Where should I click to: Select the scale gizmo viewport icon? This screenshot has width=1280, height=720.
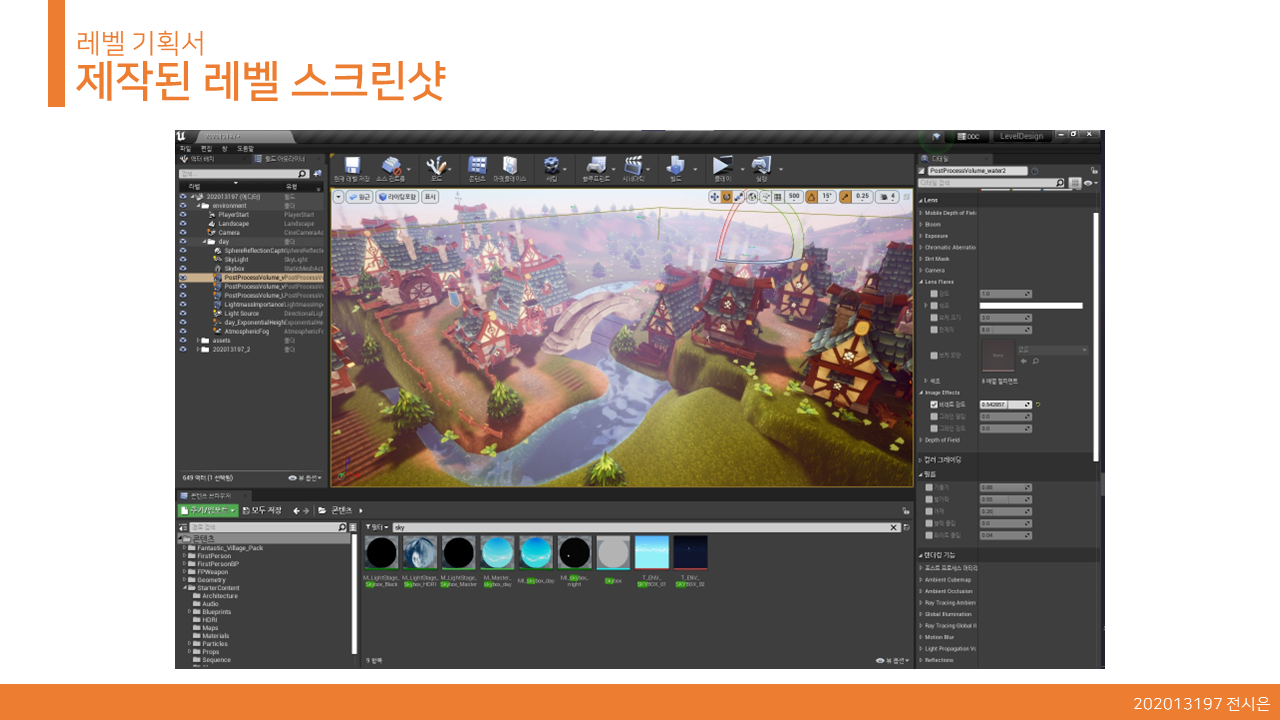click(739, 197)
